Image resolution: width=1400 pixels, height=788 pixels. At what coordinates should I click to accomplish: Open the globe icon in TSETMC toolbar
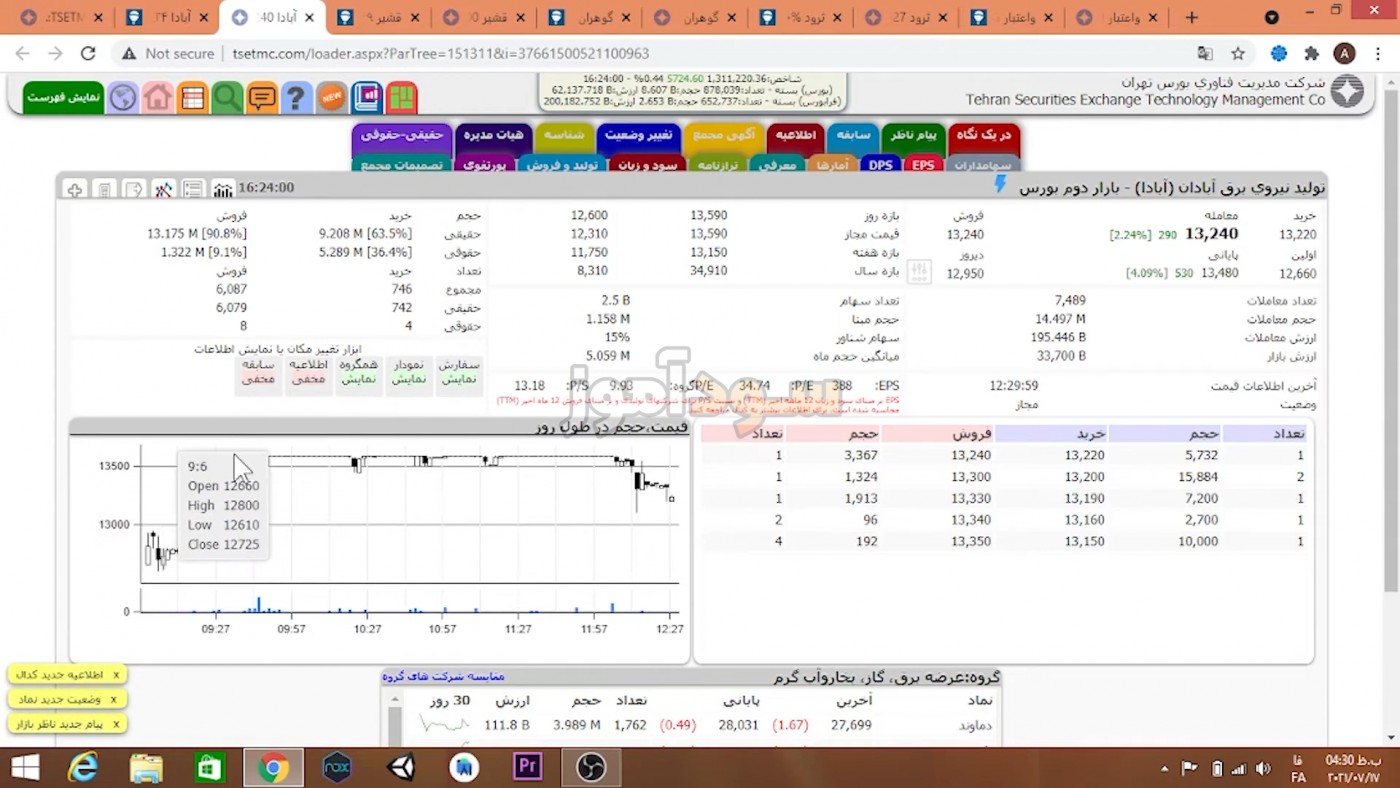(123, 97)
